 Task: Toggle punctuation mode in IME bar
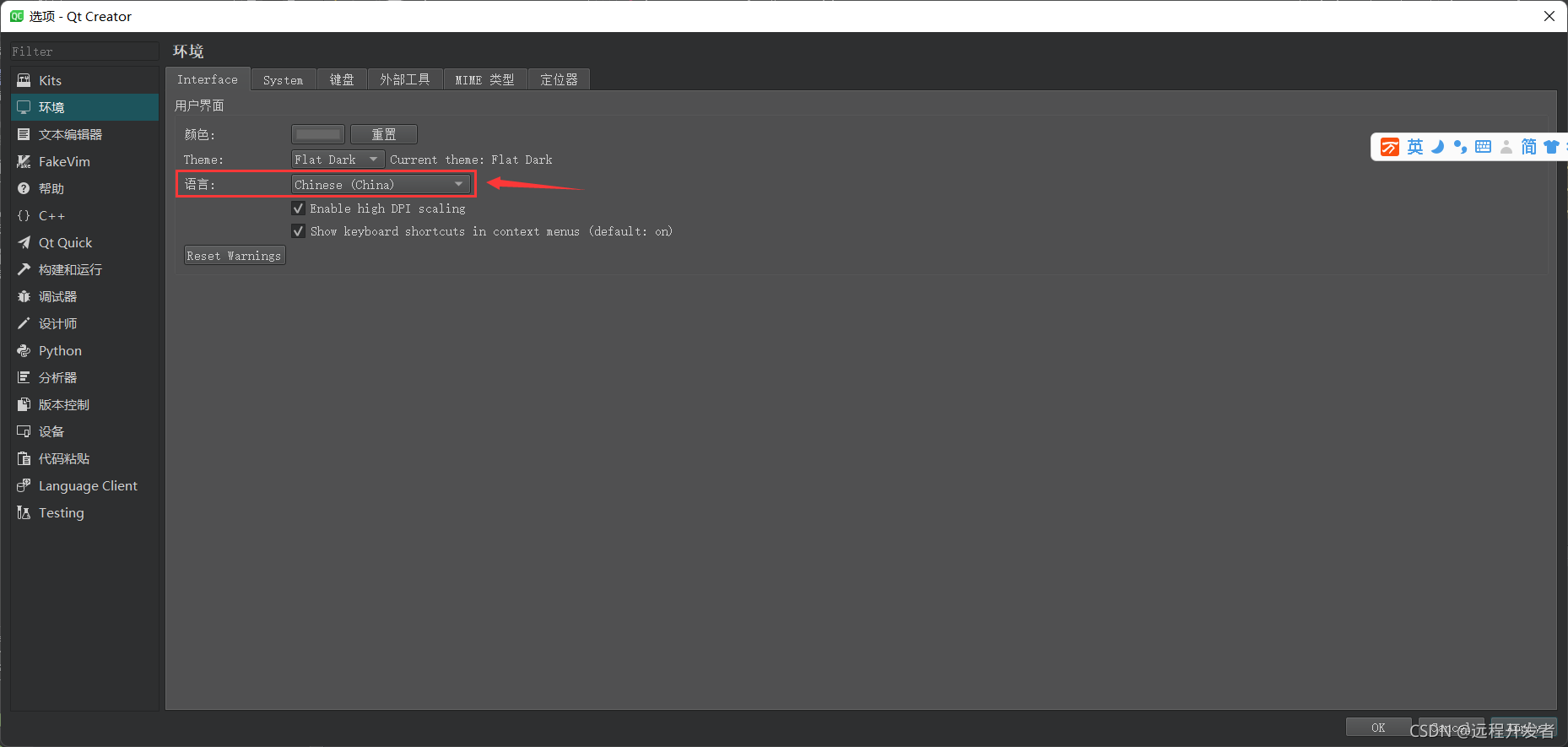(1460, 147)
